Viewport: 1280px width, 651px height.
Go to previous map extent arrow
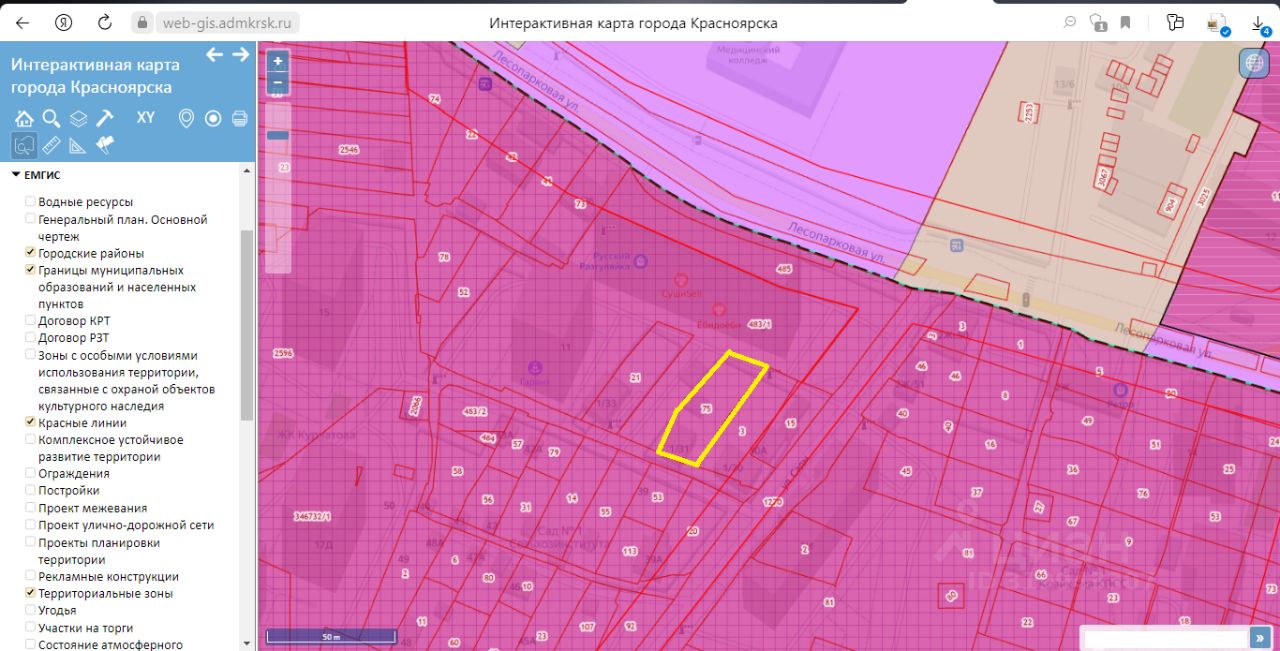coord(214,55)
